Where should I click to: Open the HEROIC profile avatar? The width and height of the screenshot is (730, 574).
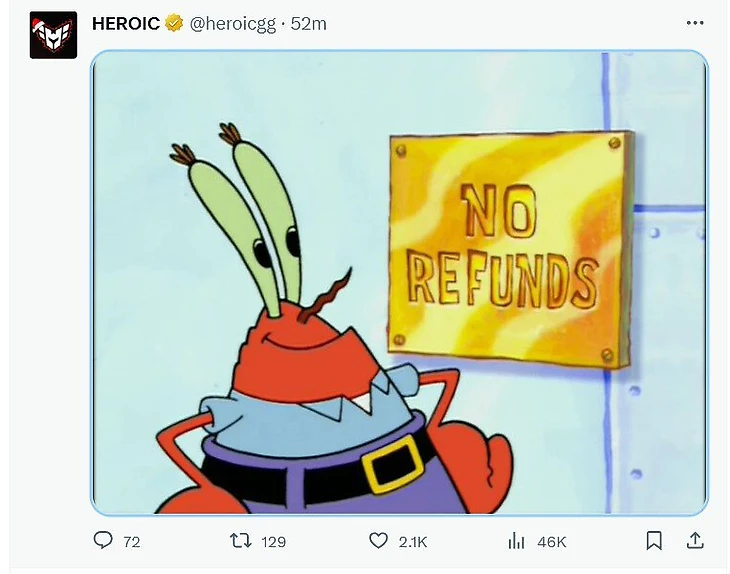tap(53, 35)
